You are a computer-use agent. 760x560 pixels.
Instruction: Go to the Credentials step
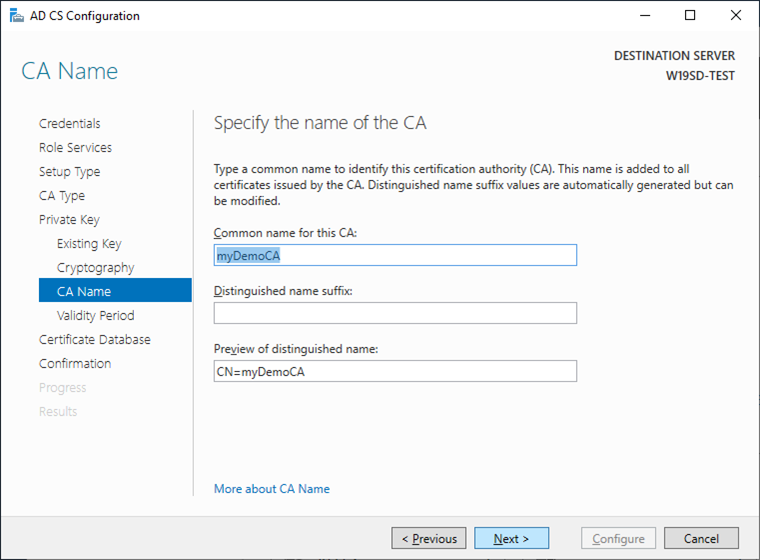[x=69, y=124]
